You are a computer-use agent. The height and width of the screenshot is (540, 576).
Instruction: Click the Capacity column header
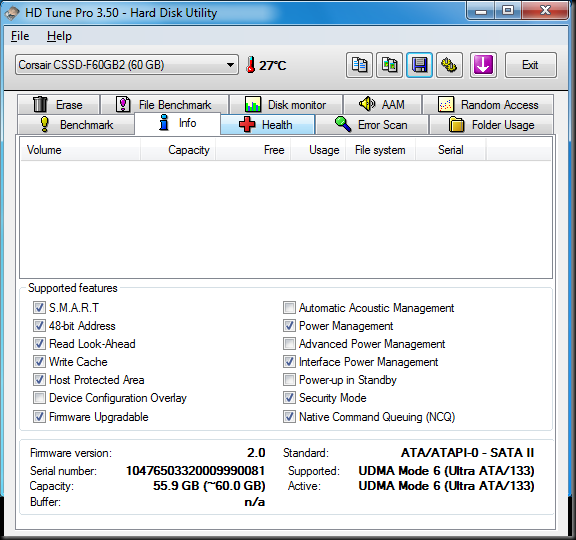pyautogui.click(x=178, y=150)
